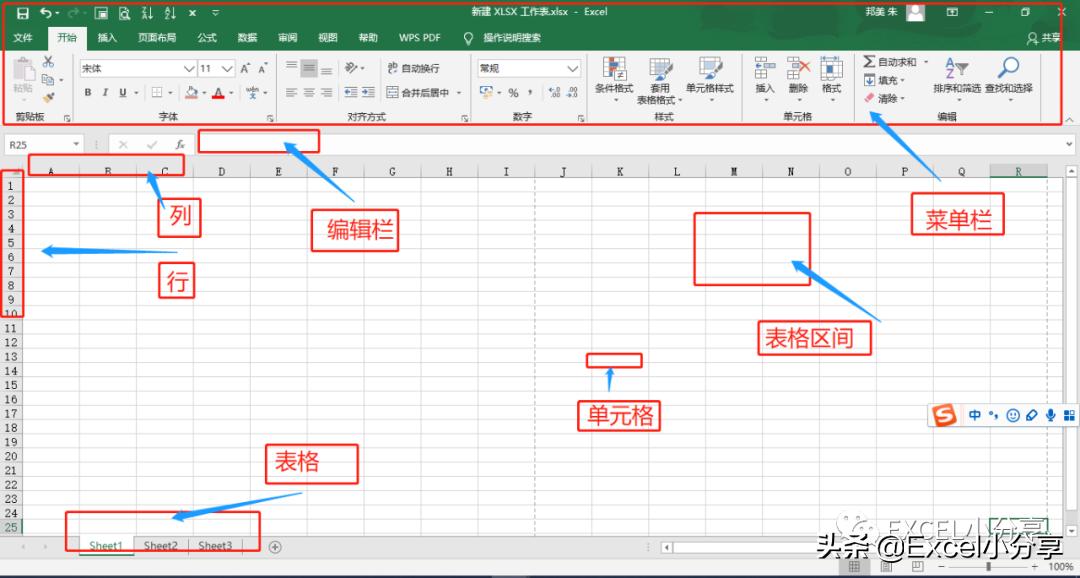The width and height of the screenshot is (1080, 578).
Task: Toggle bold formatting
Action: click(88, 92)
